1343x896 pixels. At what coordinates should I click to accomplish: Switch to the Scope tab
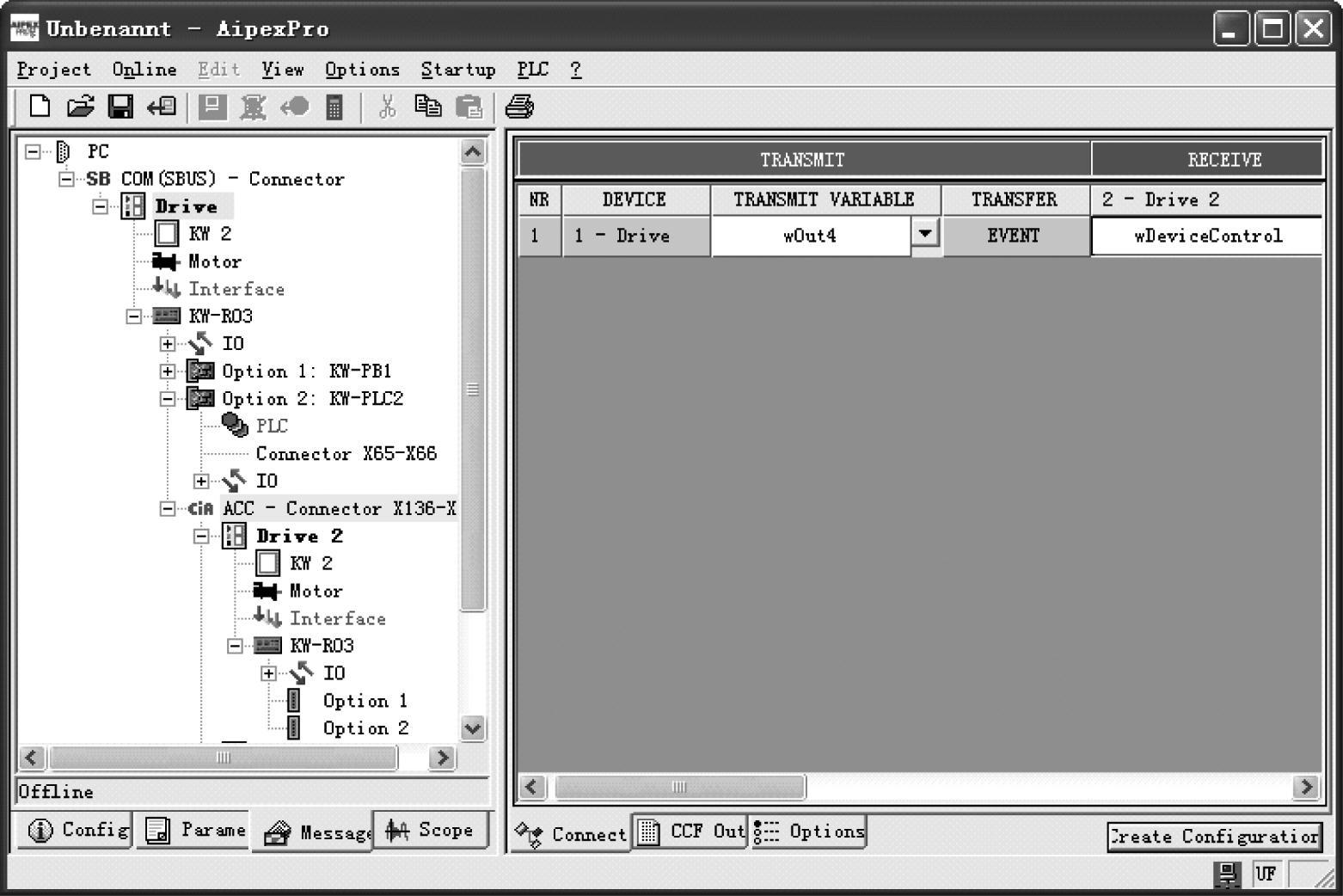[430, 831]
